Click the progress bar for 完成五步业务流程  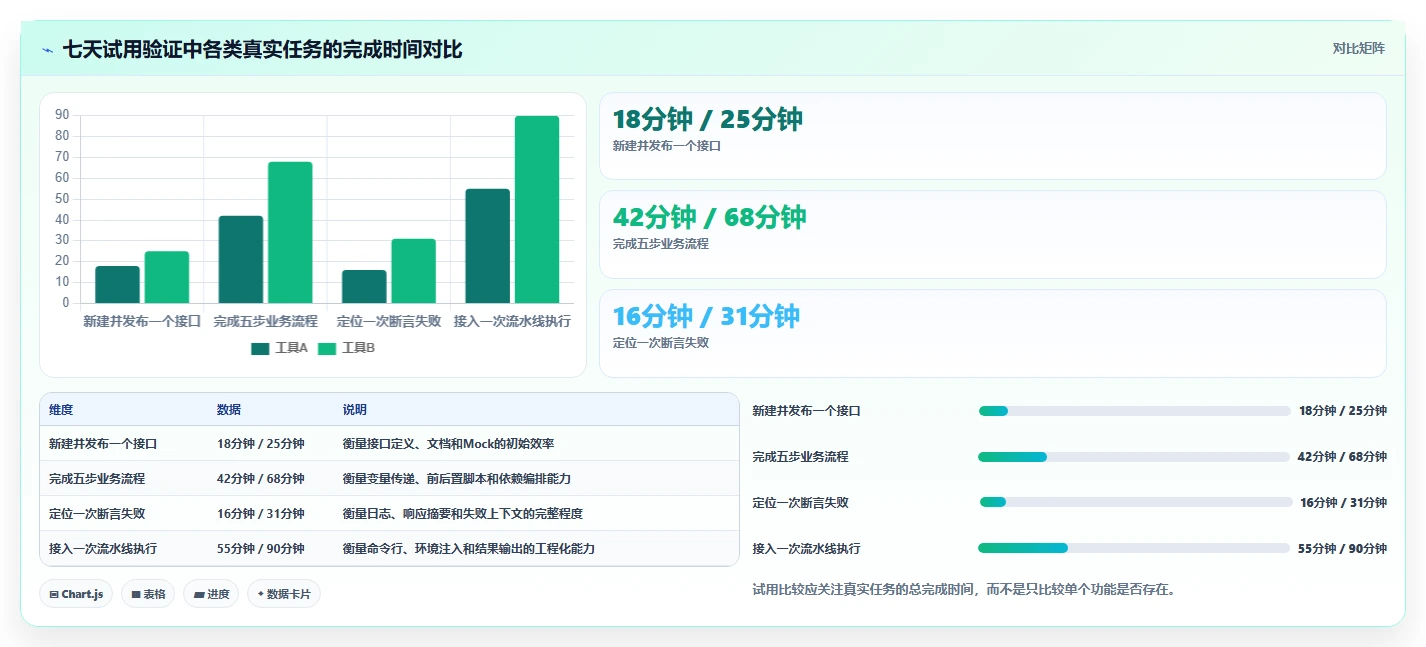click(1133, 457)
